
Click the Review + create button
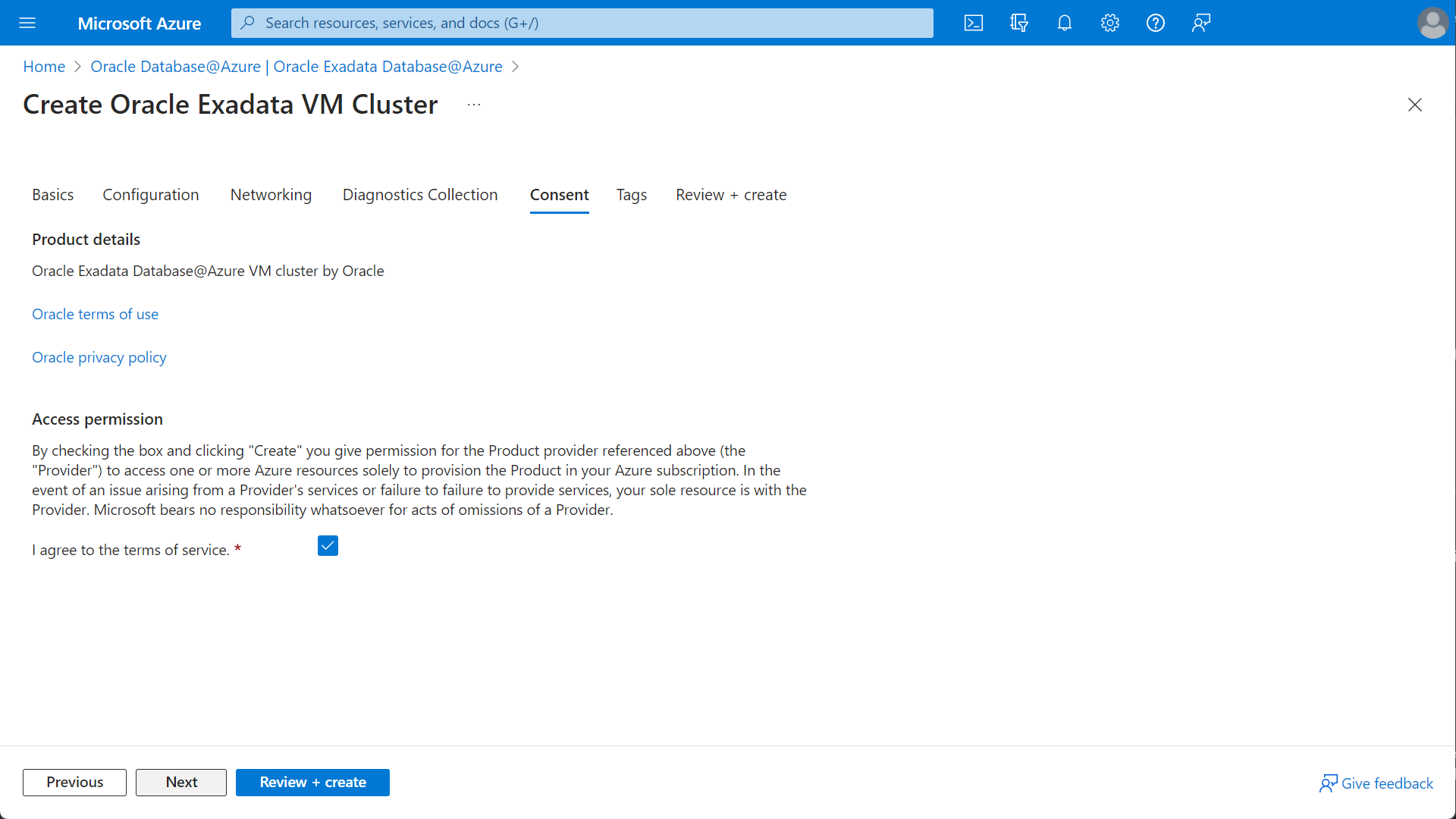[x=312, y=782]
